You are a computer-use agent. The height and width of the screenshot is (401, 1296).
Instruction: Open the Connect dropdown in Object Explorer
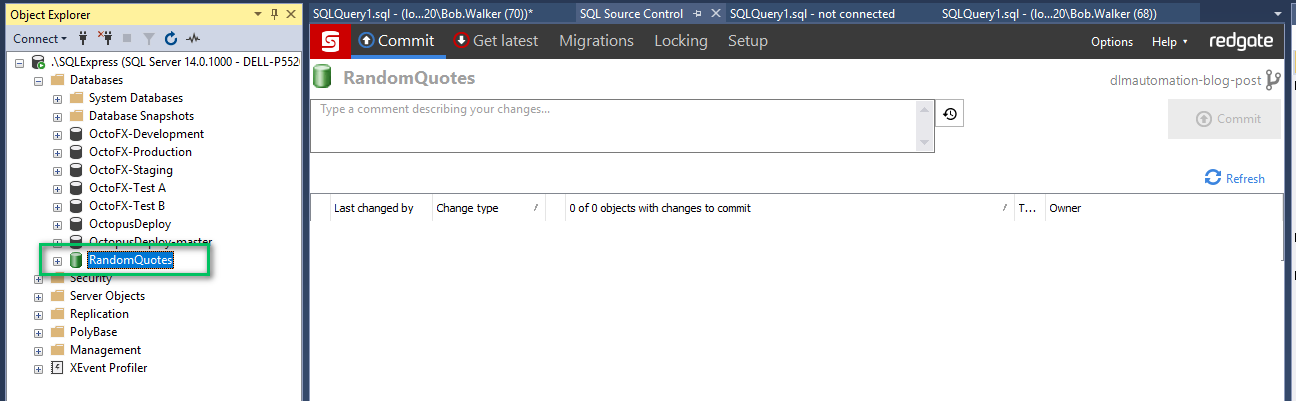(40, 39)
